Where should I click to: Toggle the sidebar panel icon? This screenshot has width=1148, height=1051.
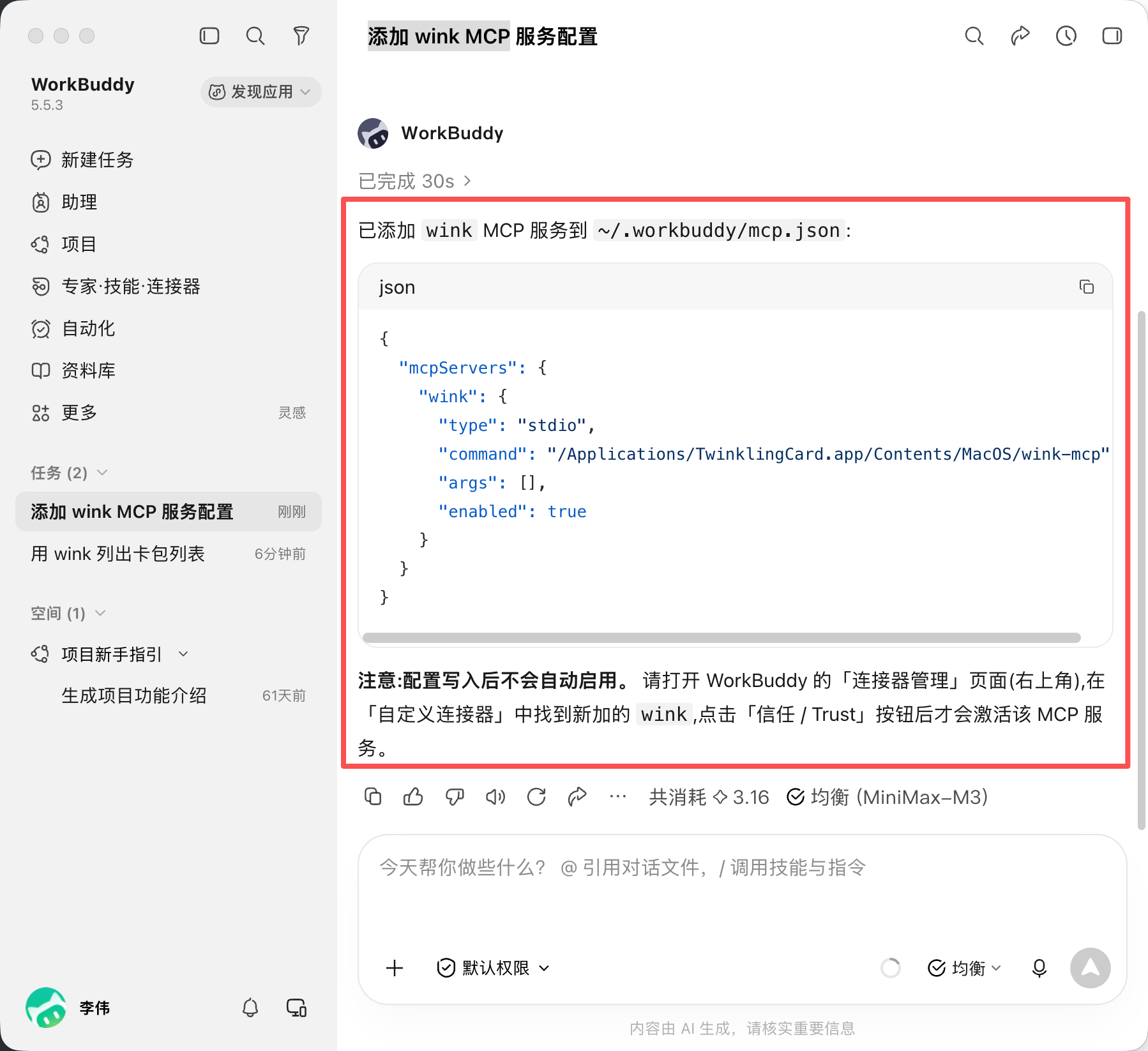tap(209, 36)
